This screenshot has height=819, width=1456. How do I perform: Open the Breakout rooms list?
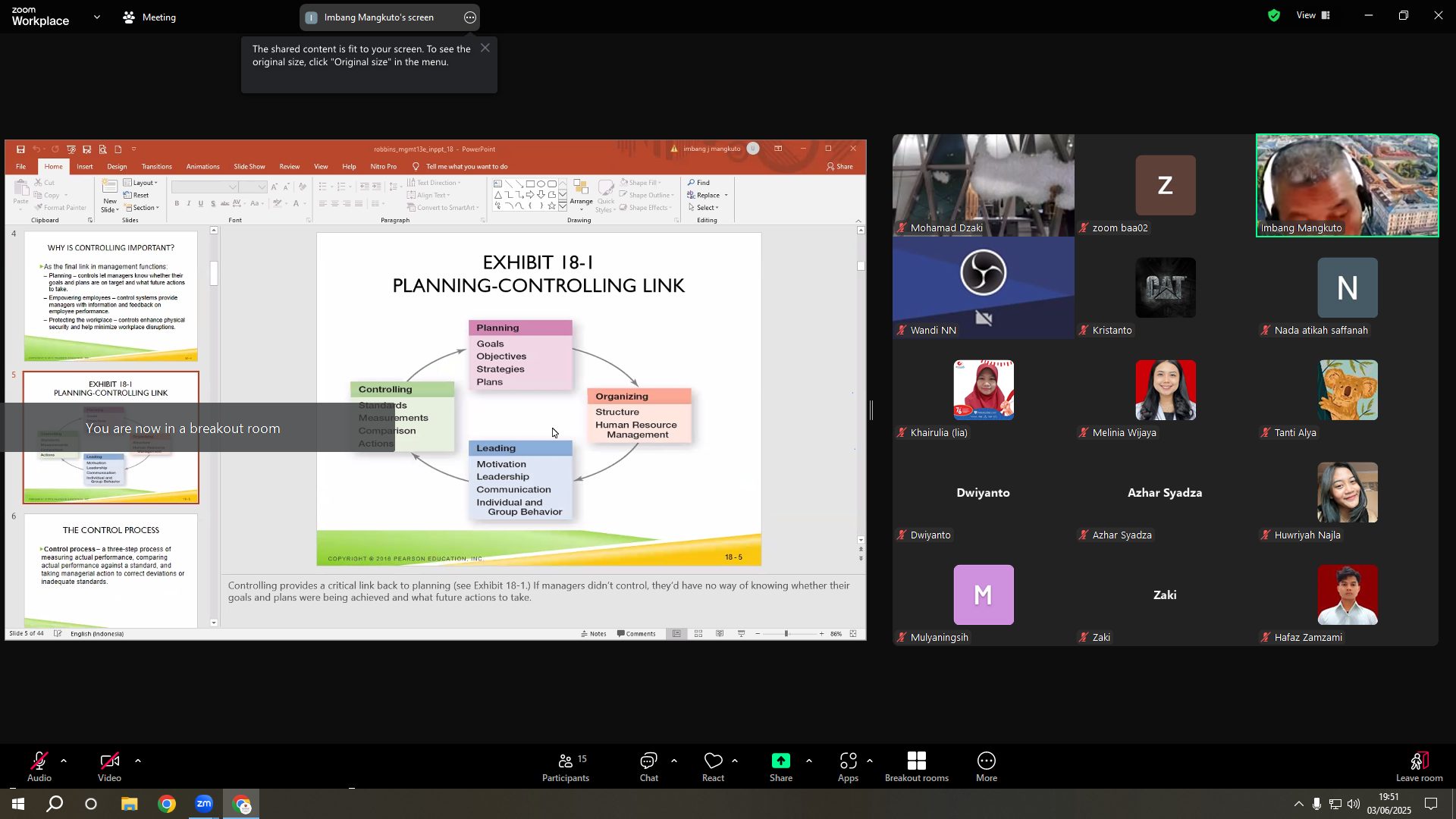point(916,767)
